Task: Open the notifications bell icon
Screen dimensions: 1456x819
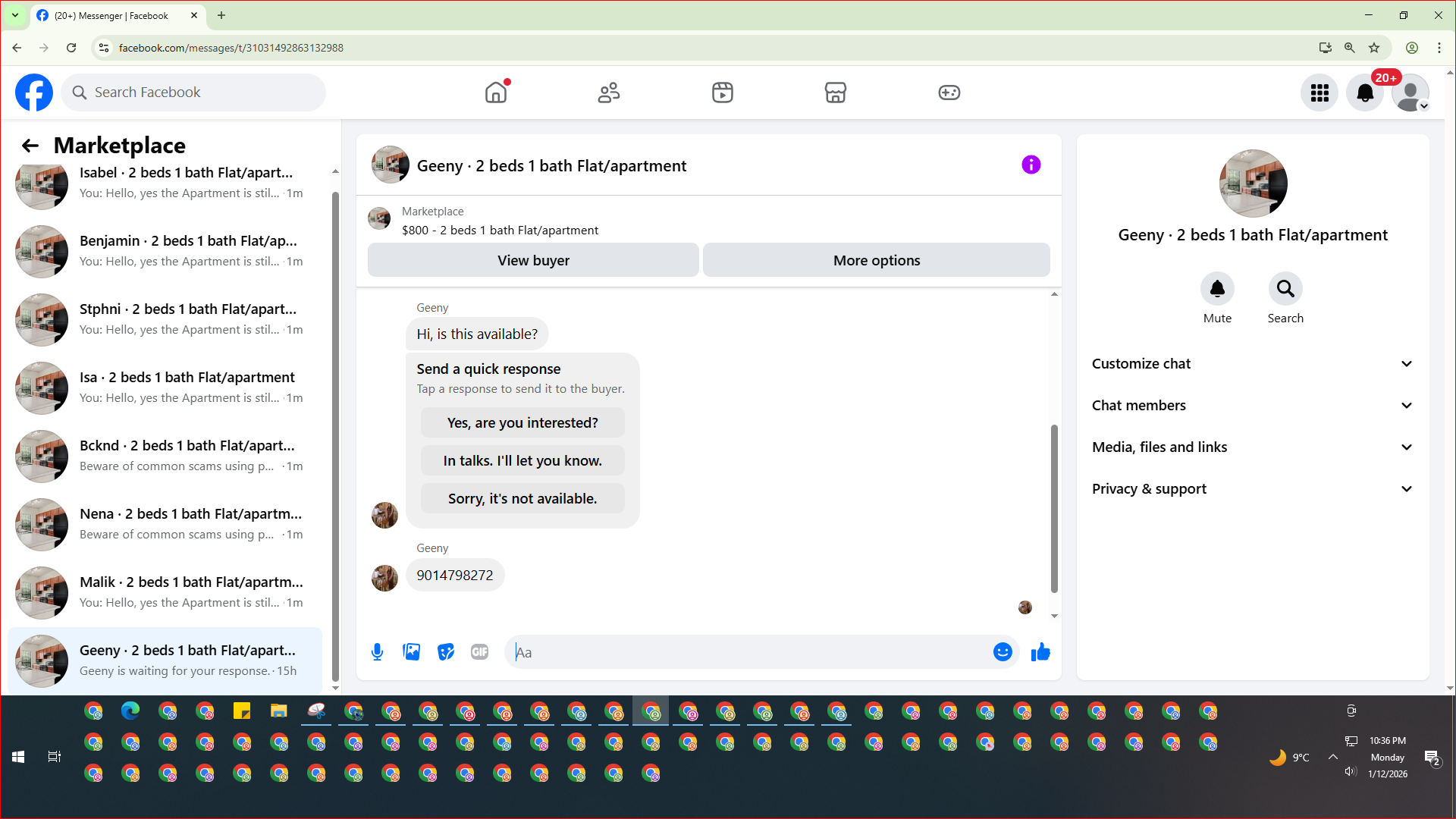Action: [x=1365, y=93]
